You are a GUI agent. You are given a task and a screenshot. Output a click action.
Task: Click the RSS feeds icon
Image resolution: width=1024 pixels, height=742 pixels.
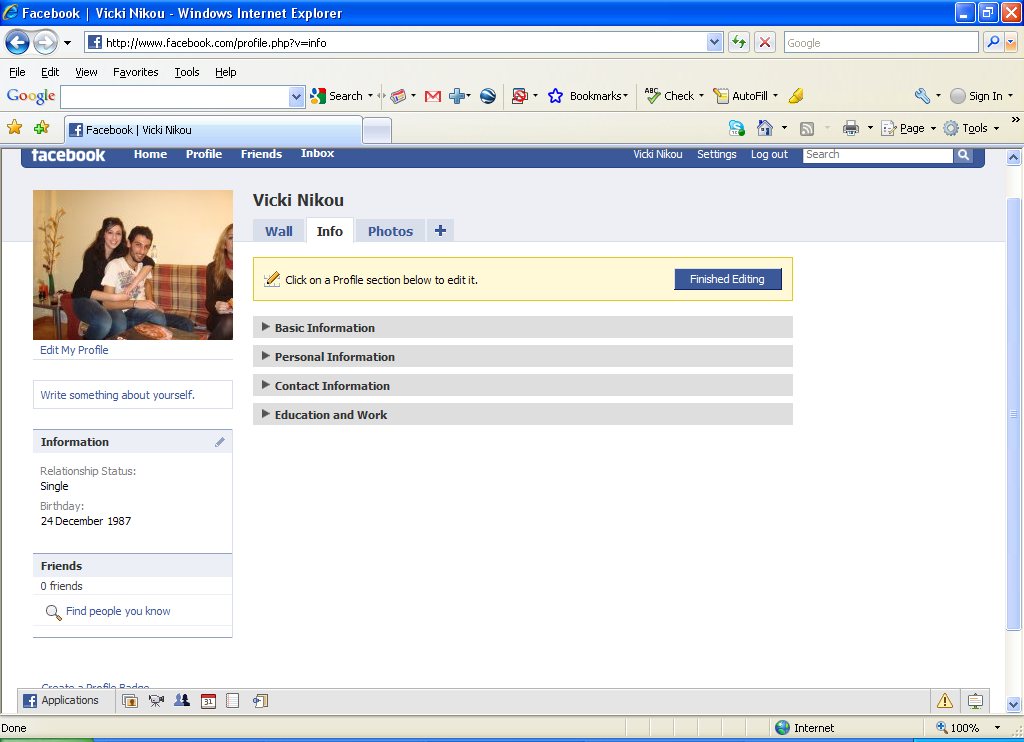click(807, 129)
